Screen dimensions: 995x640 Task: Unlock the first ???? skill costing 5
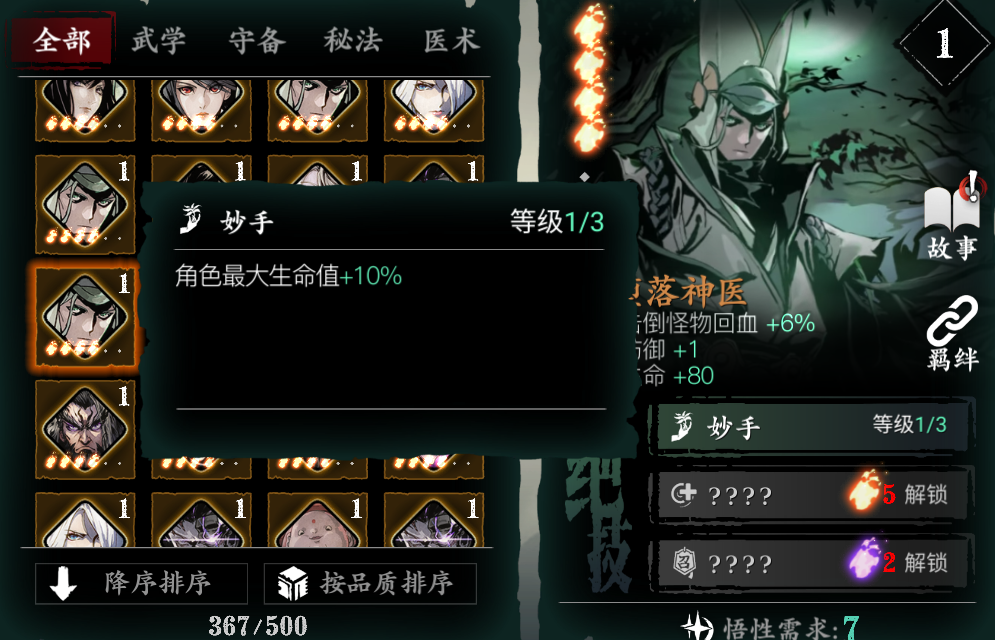coord(812,494)
